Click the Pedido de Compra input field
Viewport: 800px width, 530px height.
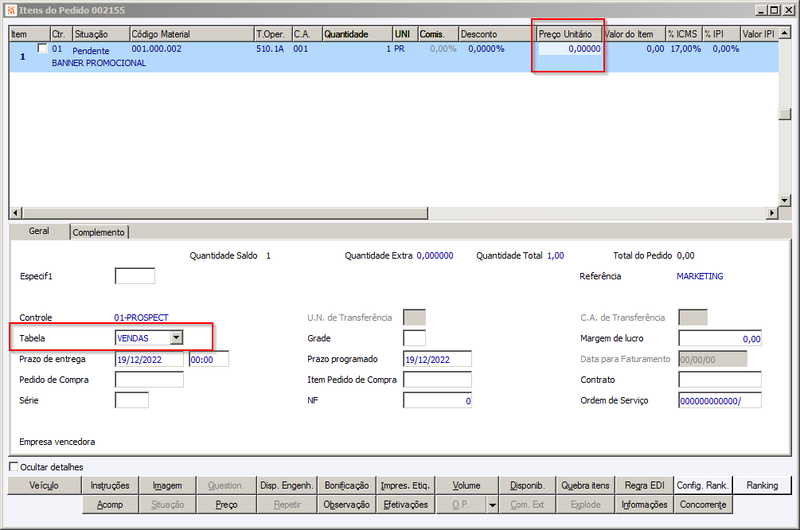pyautogui.click(x=149, y=380)
